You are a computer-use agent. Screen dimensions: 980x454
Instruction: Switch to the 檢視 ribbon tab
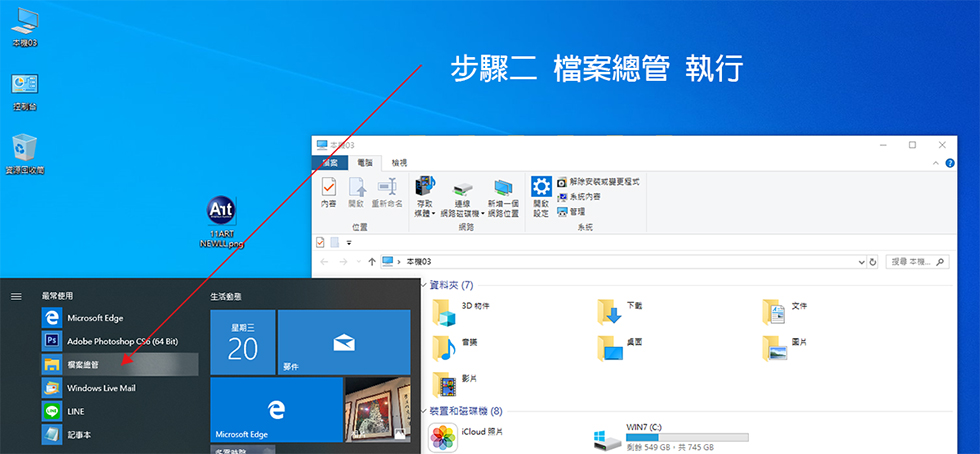coord(399,162)
